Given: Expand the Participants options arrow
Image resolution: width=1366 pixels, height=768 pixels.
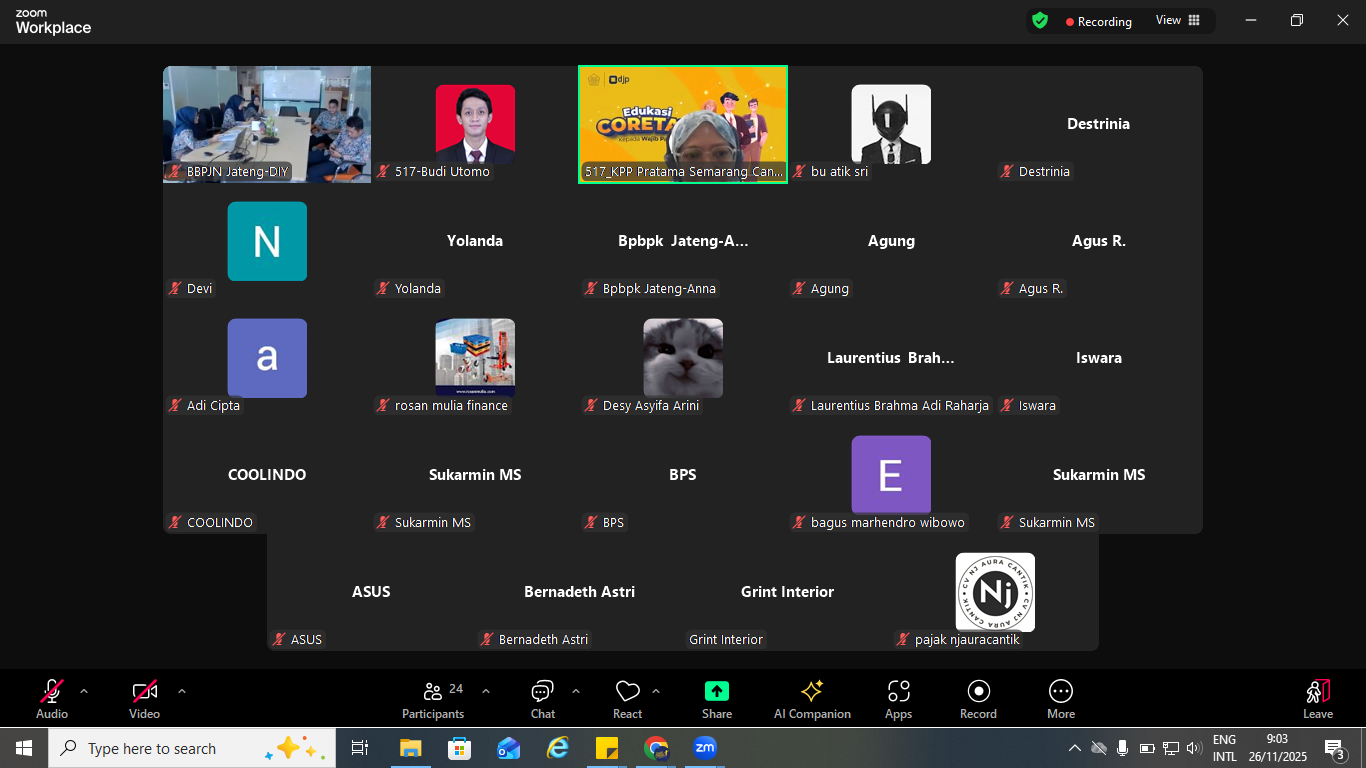Looking at the screenshot, I should [x=486, y=691].
